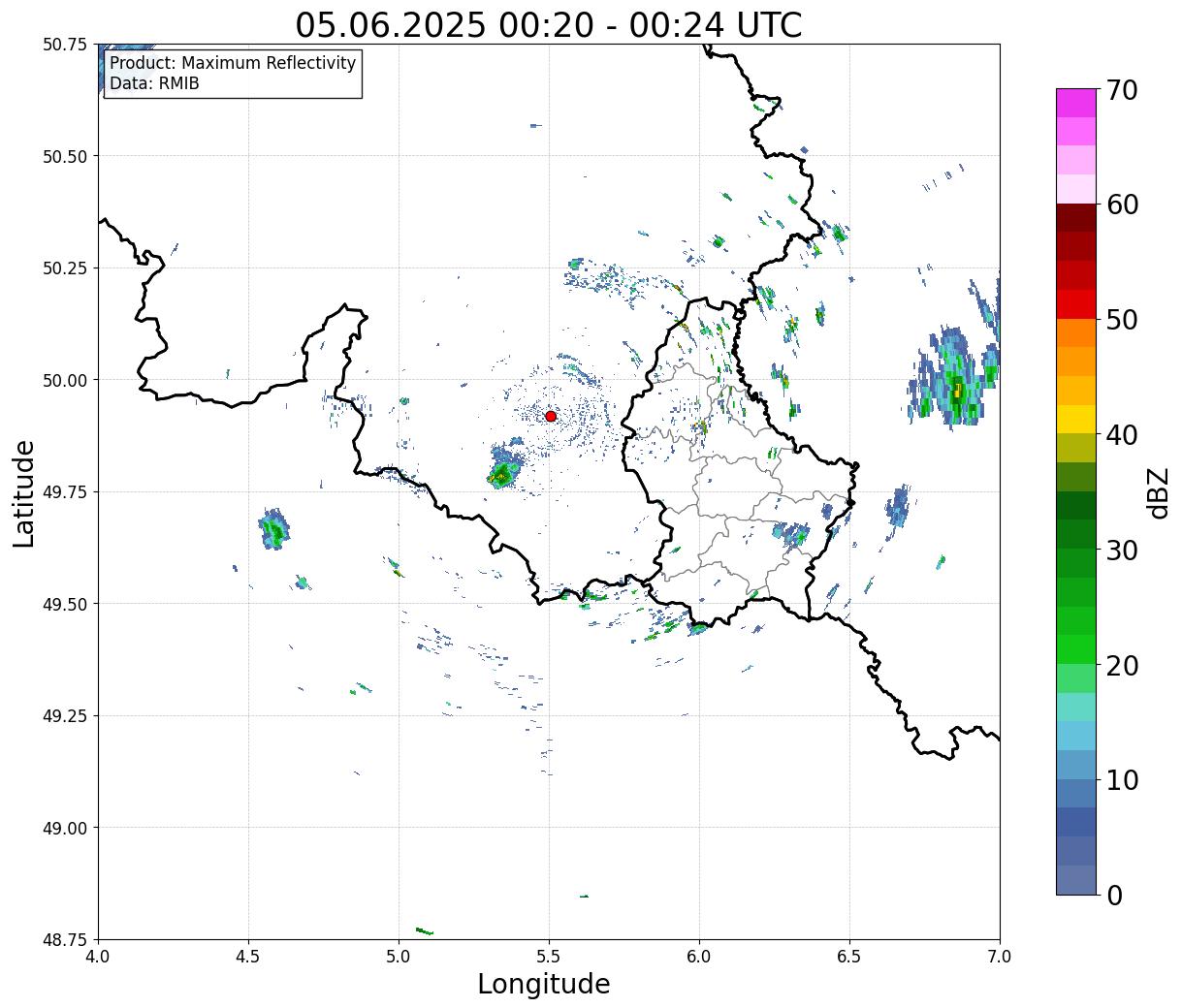Click the magenta top colorbar segment

[1076, 103]
